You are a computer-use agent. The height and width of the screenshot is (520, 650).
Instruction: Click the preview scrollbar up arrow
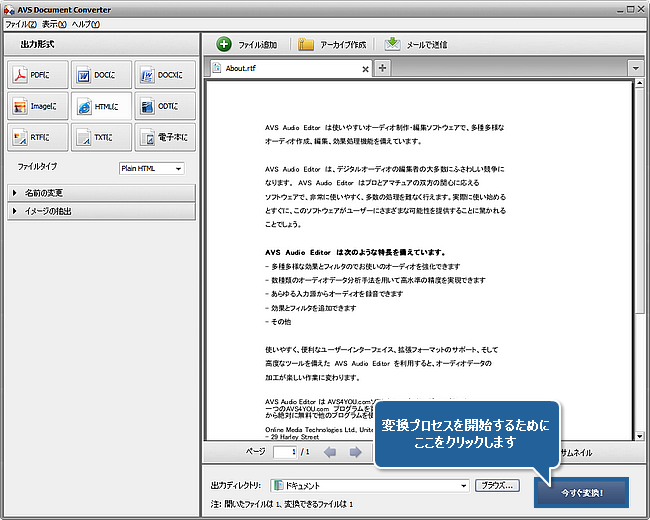[639, 83]
